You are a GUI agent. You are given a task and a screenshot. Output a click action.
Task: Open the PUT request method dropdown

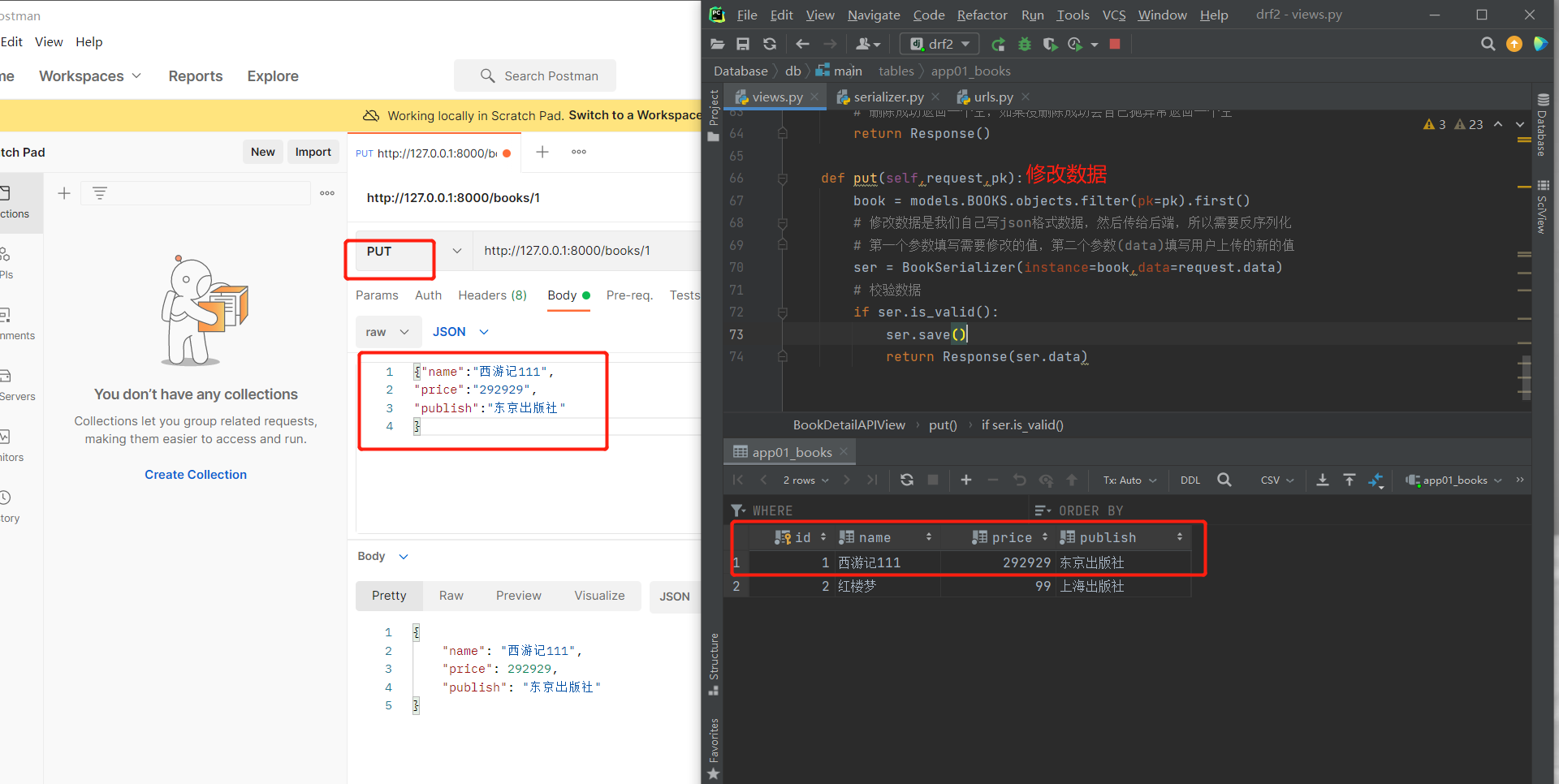[x=456, y=251]
